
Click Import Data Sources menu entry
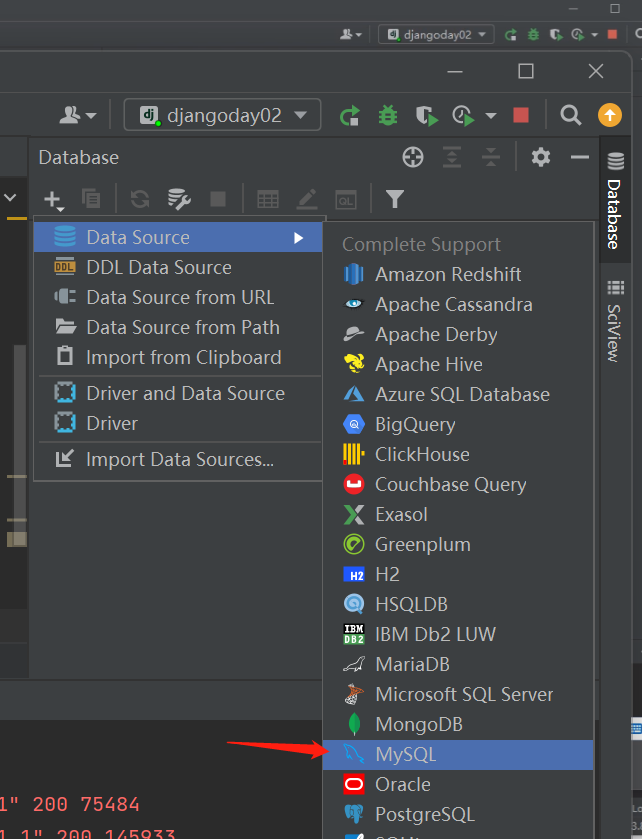(180, 459)
